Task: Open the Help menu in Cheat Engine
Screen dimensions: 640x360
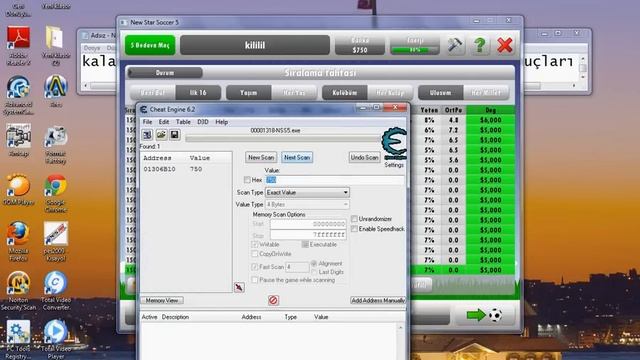Action: [222, 122]
